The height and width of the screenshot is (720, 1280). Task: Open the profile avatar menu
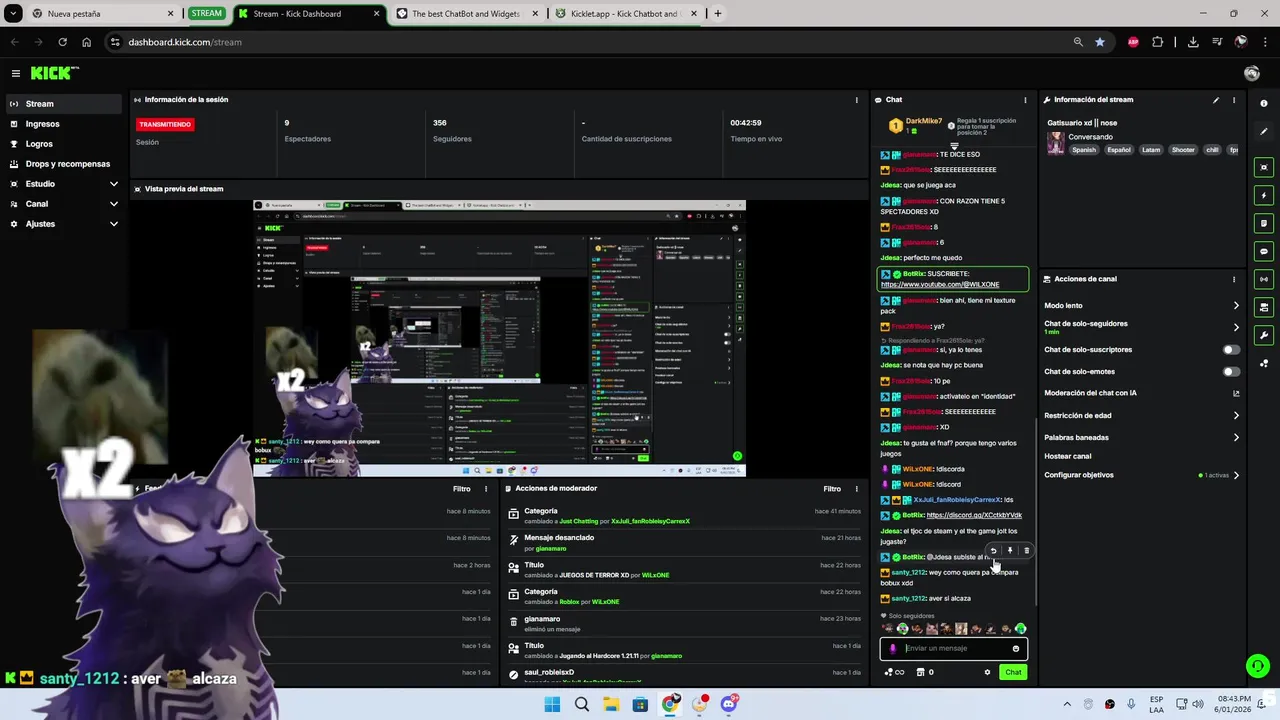pos(1251,73)
